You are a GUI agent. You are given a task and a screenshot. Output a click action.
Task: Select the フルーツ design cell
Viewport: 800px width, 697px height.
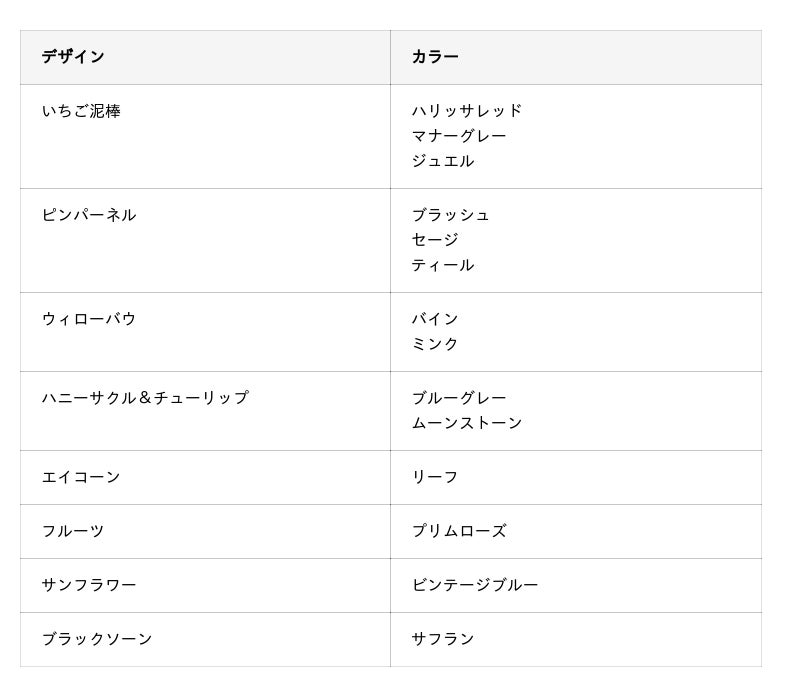(73, 531)
